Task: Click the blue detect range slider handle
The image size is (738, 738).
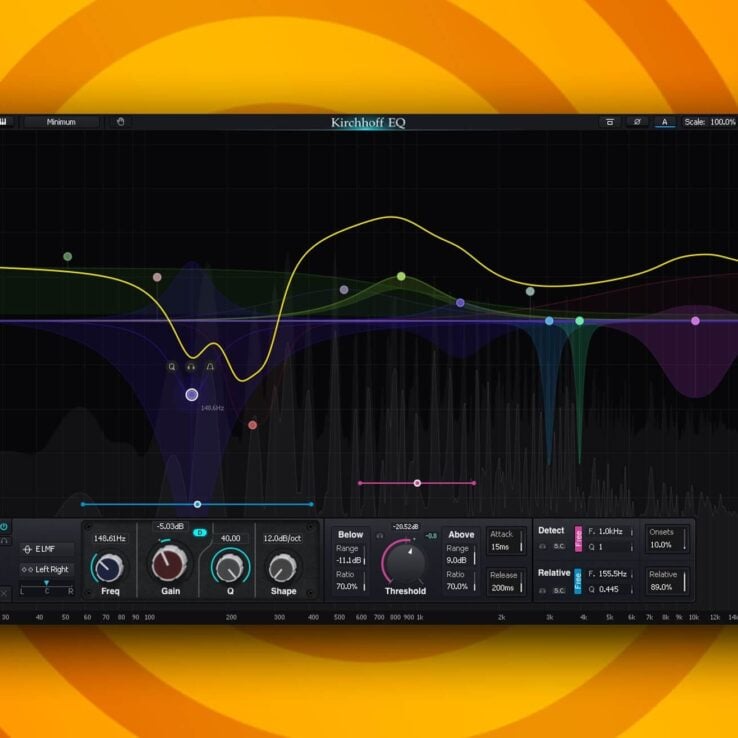Action: 198,504
